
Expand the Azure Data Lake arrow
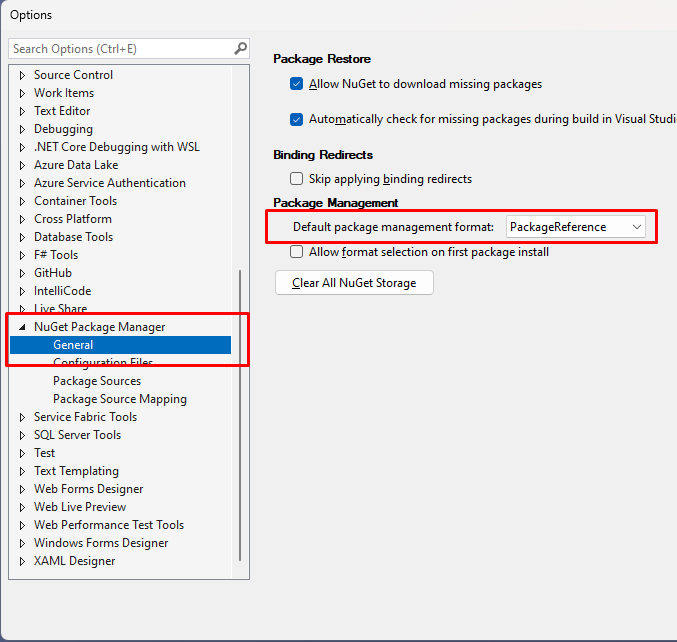[x=22, y=165]
